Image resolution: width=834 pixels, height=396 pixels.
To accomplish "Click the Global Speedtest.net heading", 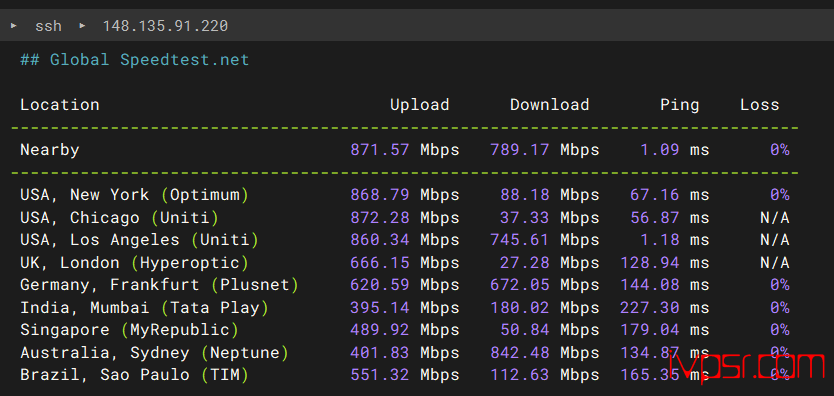I will point(135,60).
